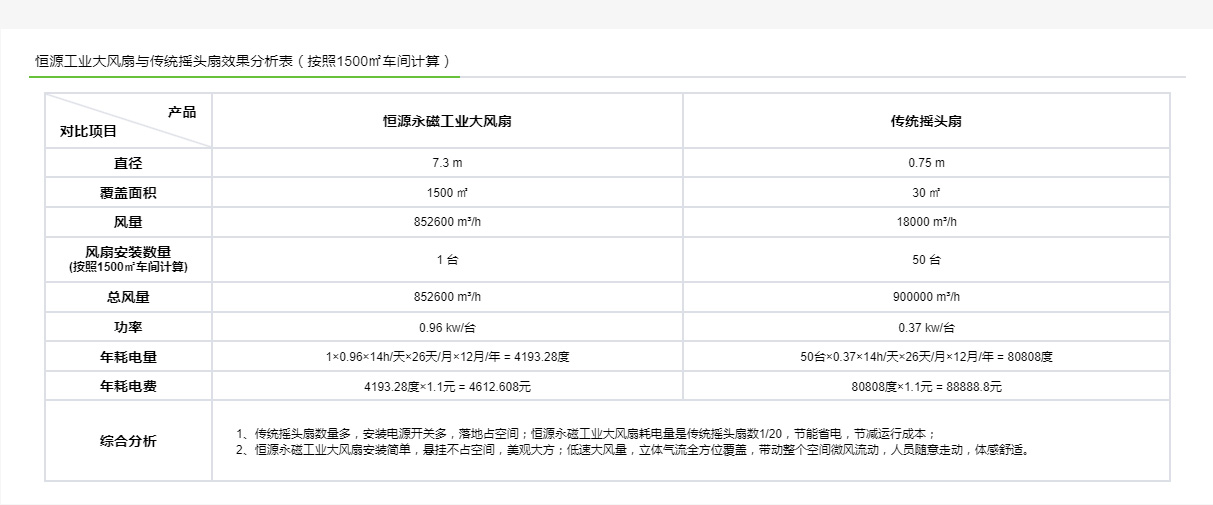Select the 风扇安装数量 row label
This screenshot has width=1213, height=505.
pos(128,259)
